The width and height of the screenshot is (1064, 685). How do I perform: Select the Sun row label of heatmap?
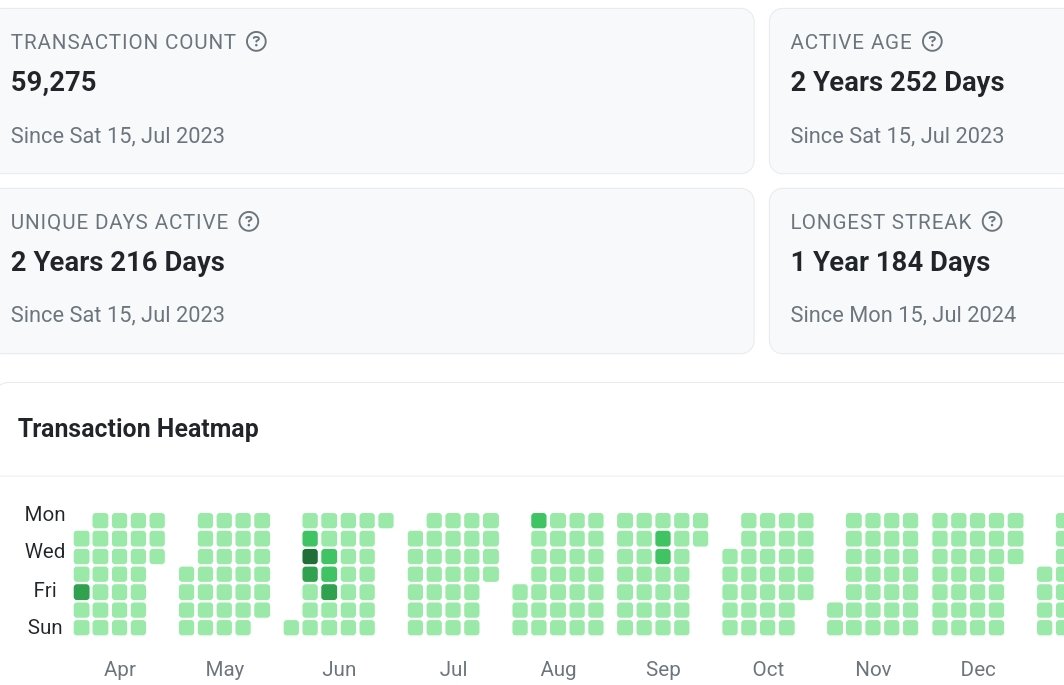click(45, 627)
